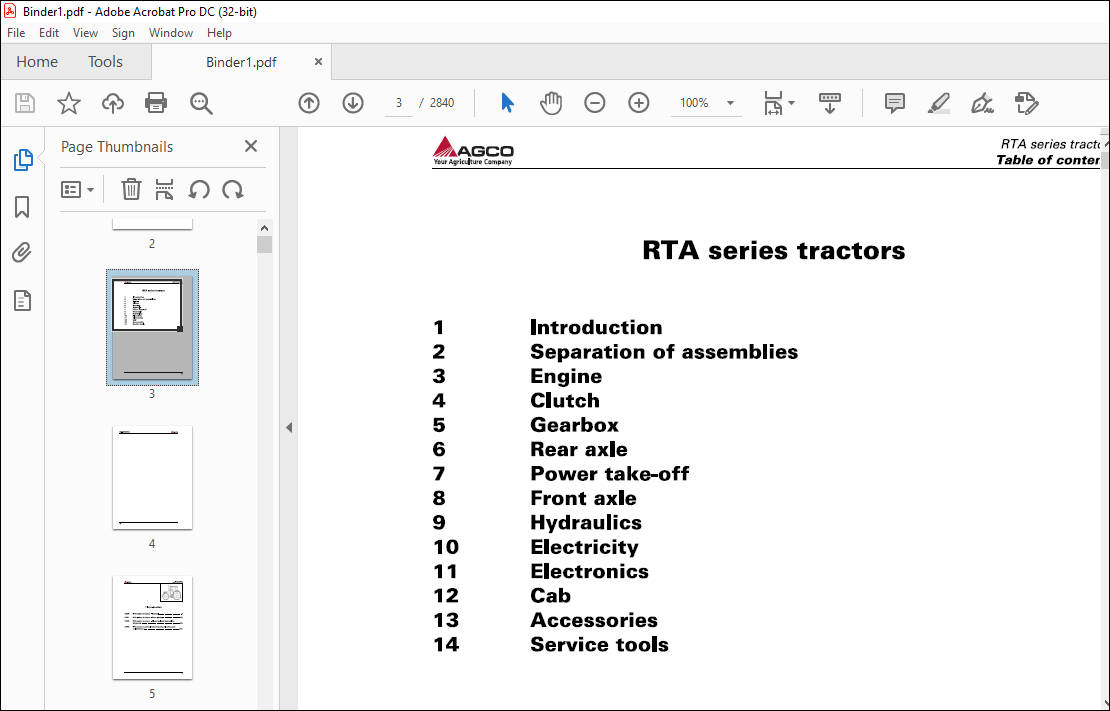Image resolution: width=1110 pixels, height=711 pixels.
Task: Zoom in with plus icon
Action: tap(639, 103)
